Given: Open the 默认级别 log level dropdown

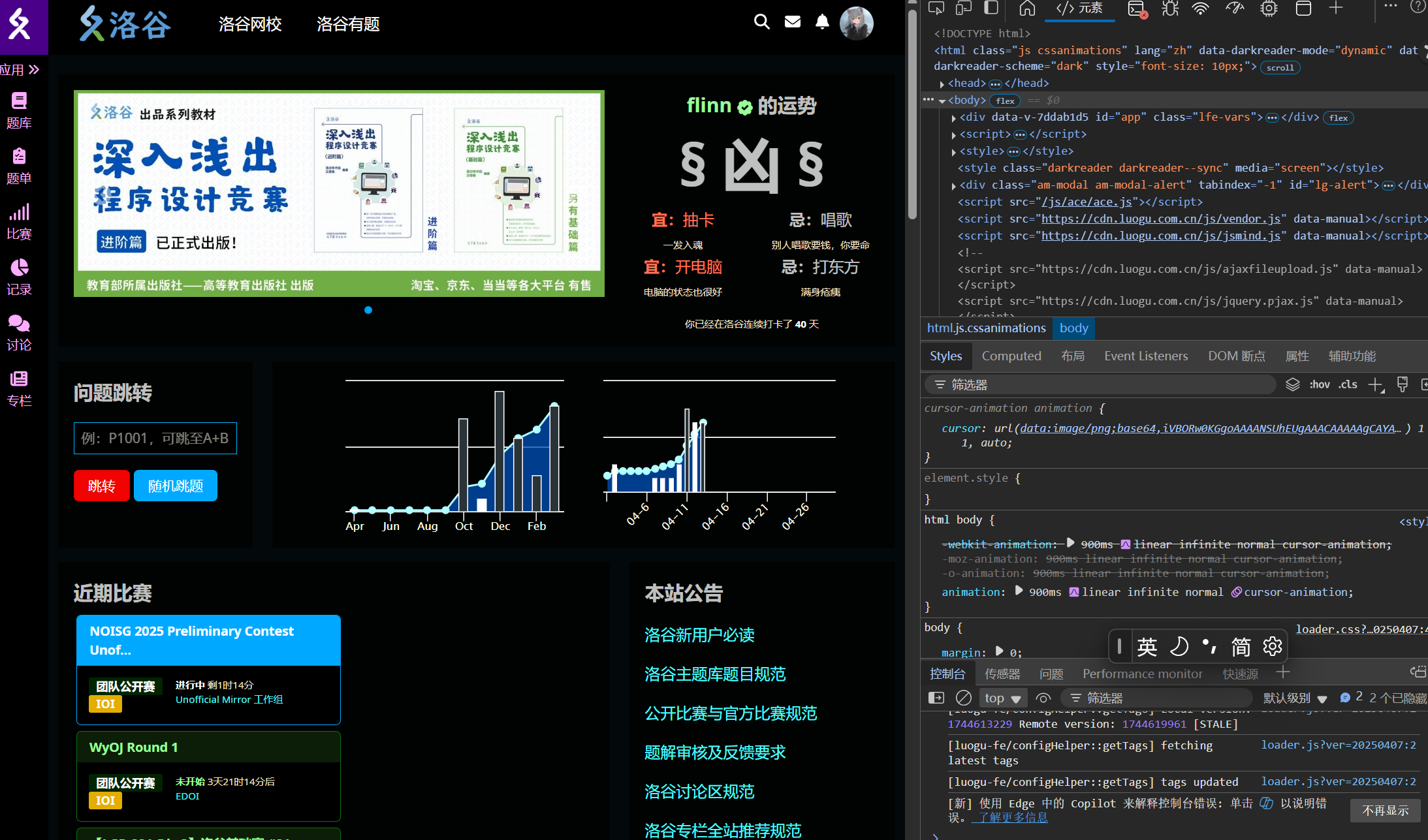Looking at the screenshot, I should 1294,698.
